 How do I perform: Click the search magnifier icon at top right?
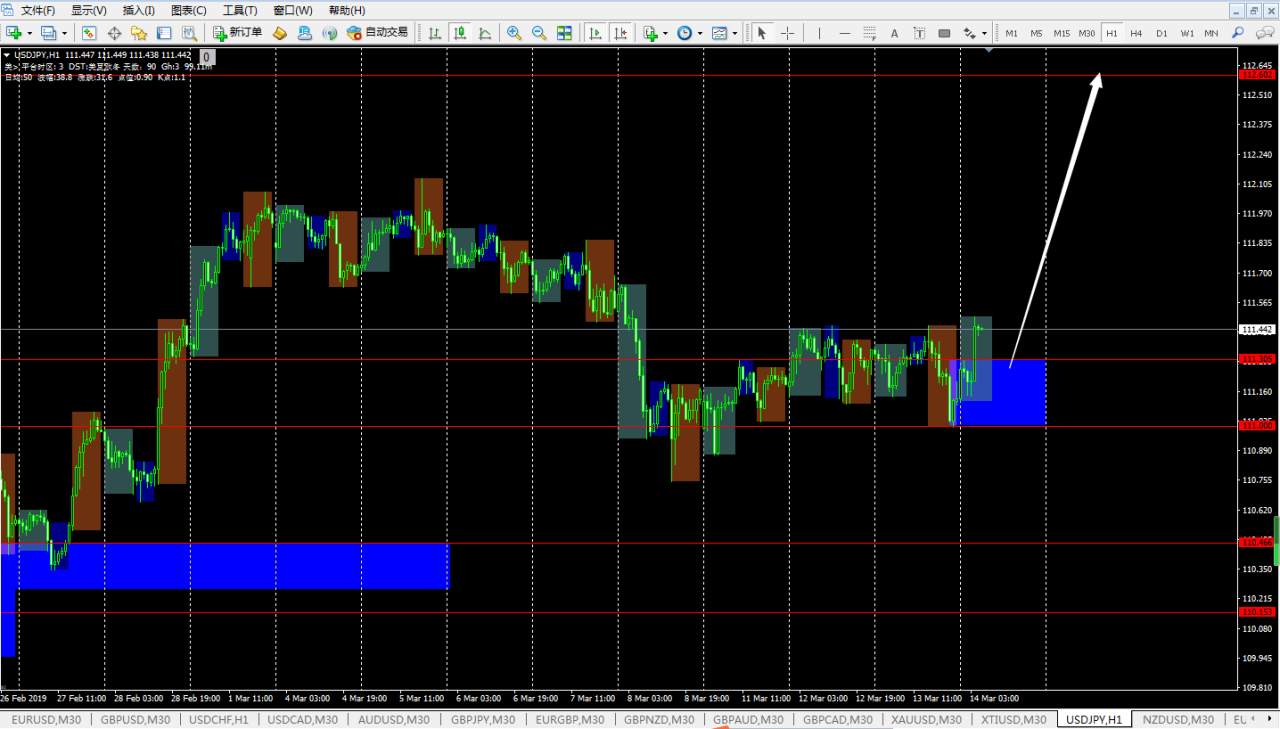[x=1237, y=33]
